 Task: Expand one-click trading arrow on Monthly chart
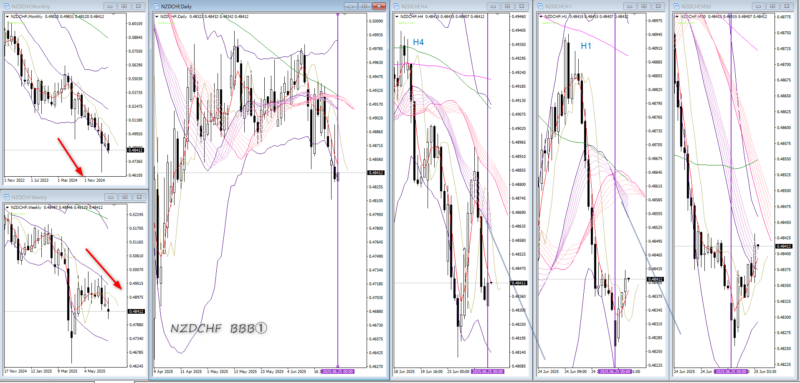click(x=7, y=16)
